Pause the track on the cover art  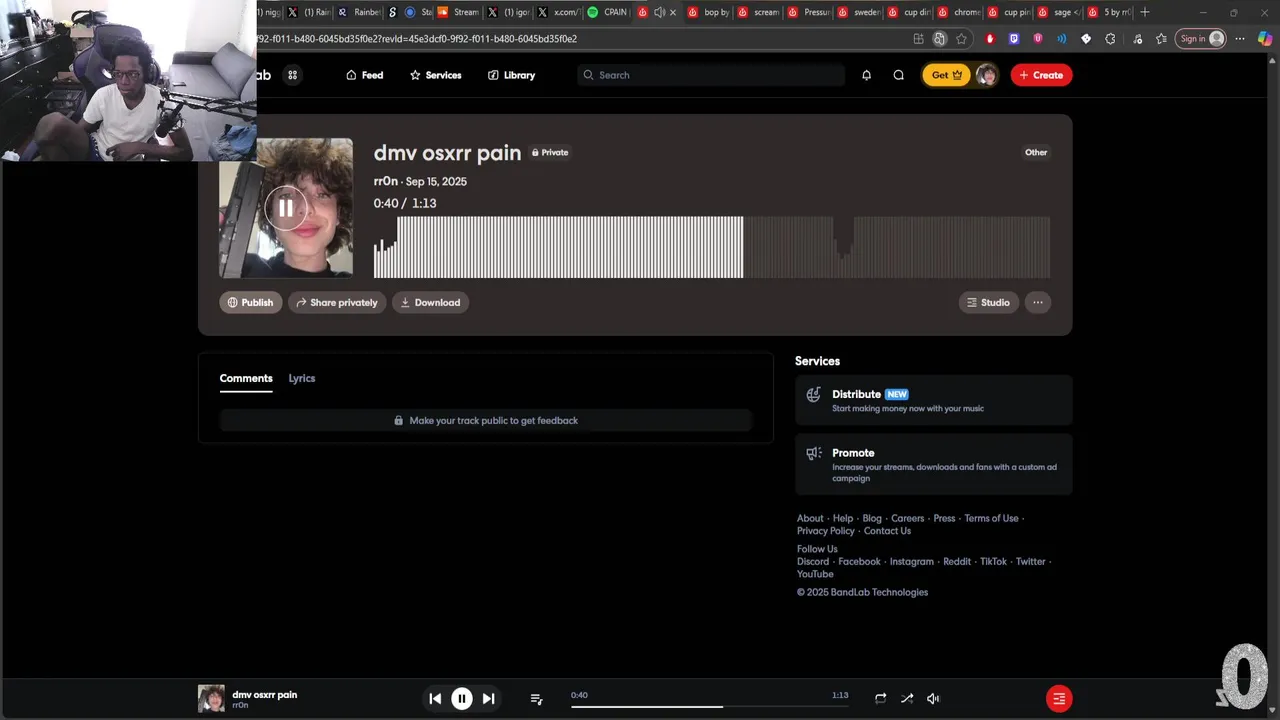(286, 208)
